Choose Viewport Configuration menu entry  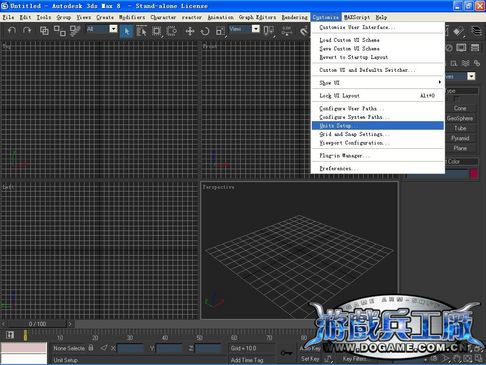378,143
